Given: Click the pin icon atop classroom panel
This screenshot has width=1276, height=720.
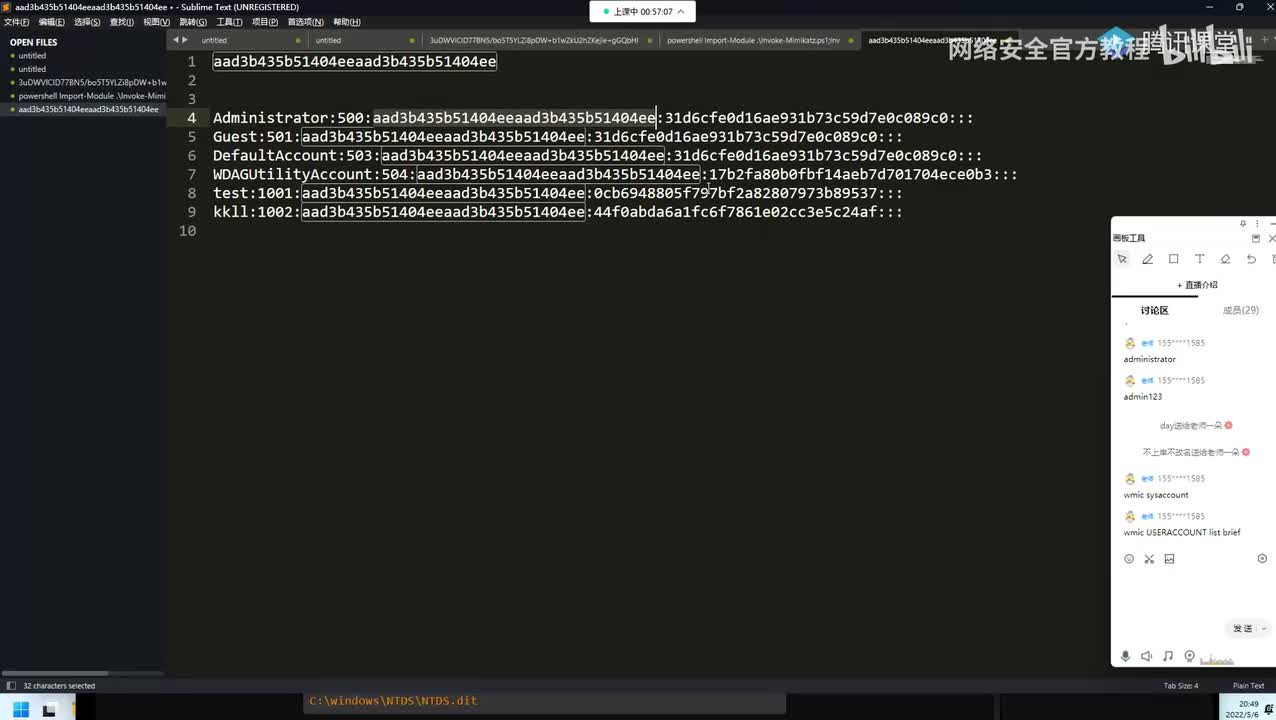Looking at the screenshot, I should pyautogui.click(x=1243, y=223).
